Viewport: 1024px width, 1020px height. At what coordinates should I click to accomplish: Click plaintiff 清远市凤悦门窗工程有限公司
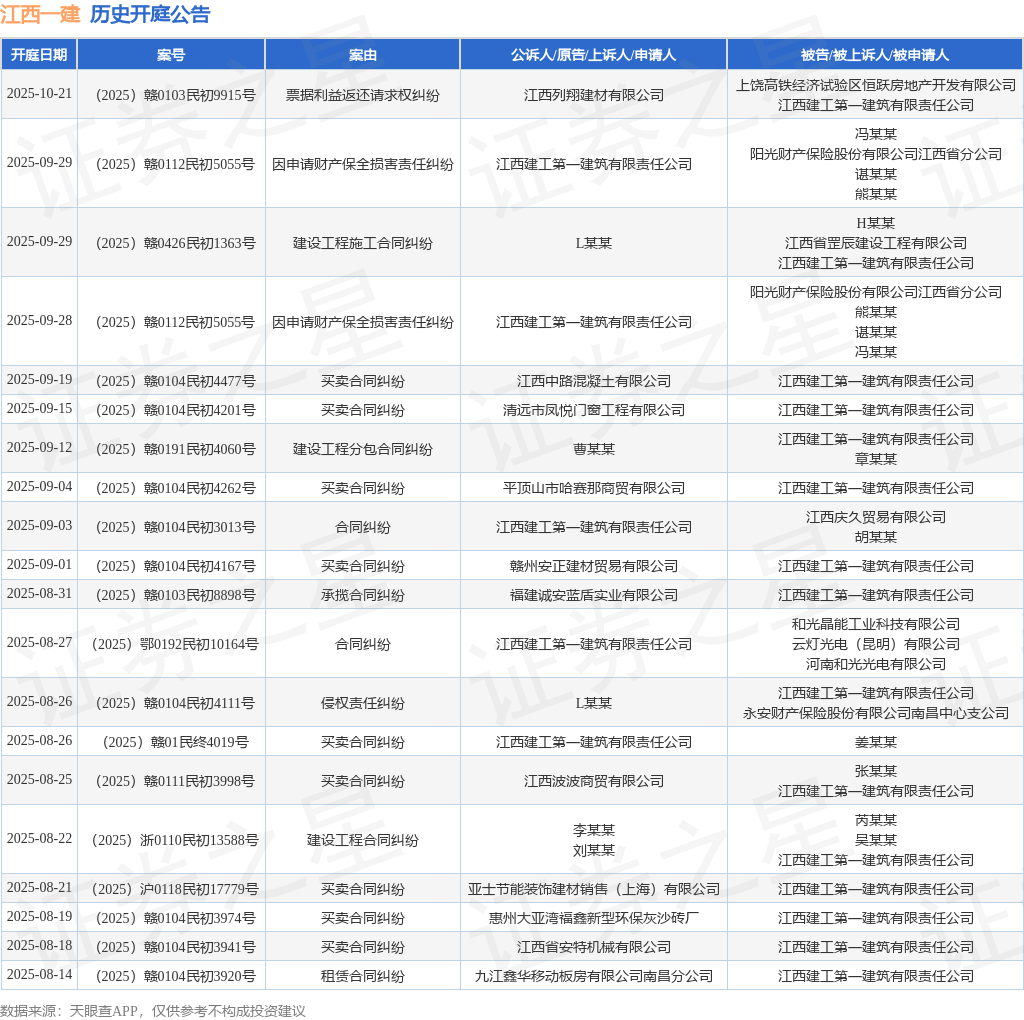pos(594,410)
